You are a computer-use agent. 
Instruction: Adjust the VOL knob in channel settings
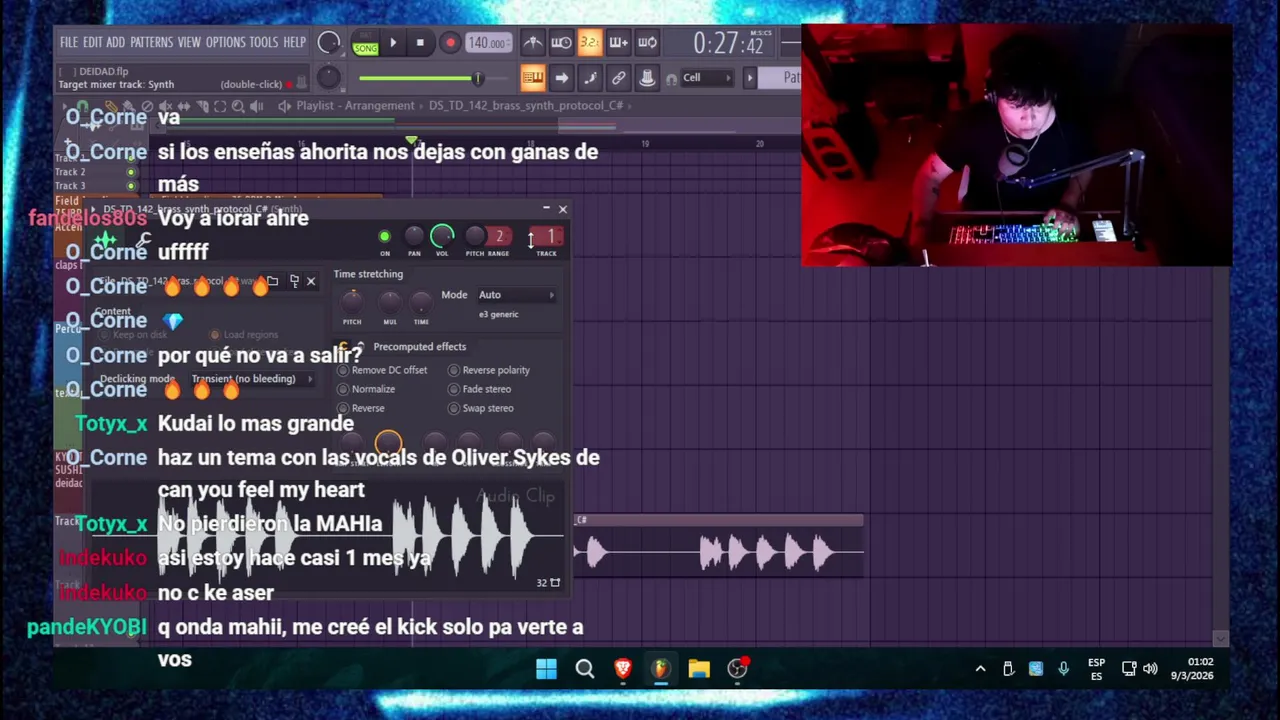tap(442, 236)
